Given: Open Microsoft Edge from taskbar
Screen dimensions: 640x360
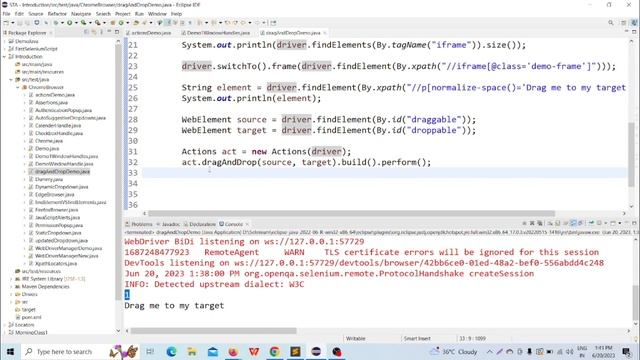Looking at the screenshot, I should [171, 351].
